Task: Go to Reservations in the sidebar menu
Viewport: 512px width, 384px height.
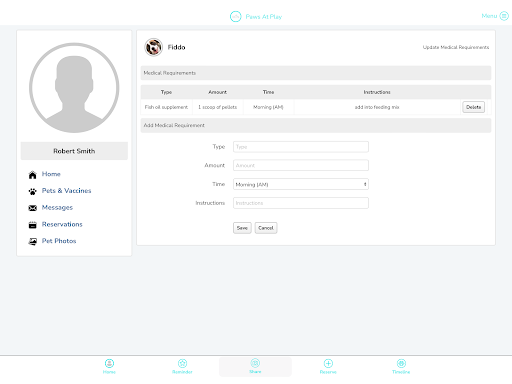Action: [x=62, y=224]
